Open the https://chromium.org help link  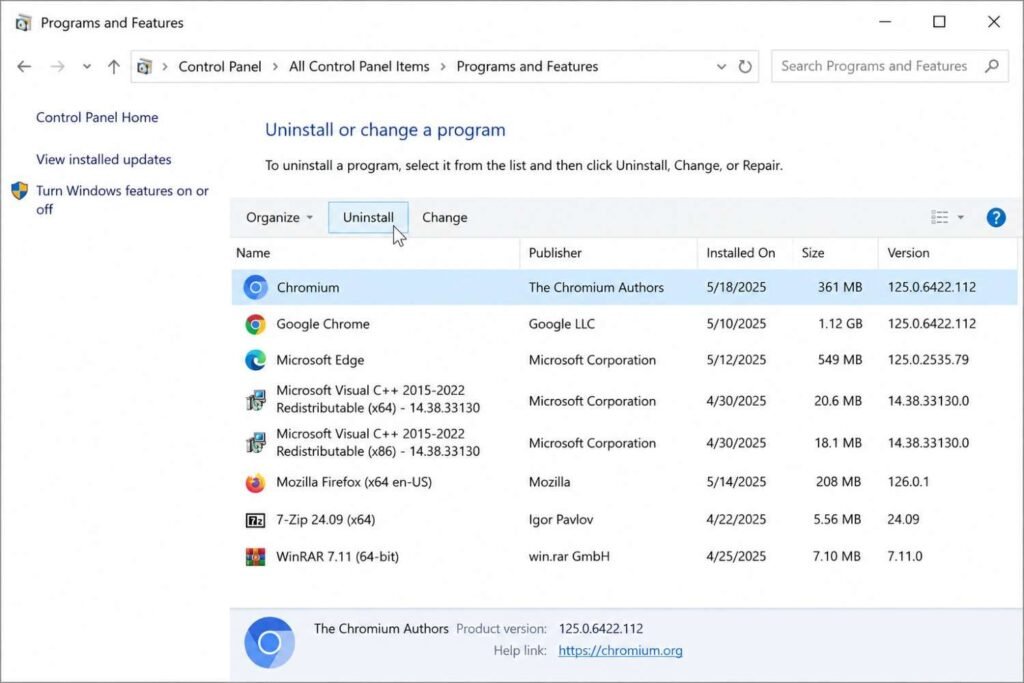pos(620,650)
